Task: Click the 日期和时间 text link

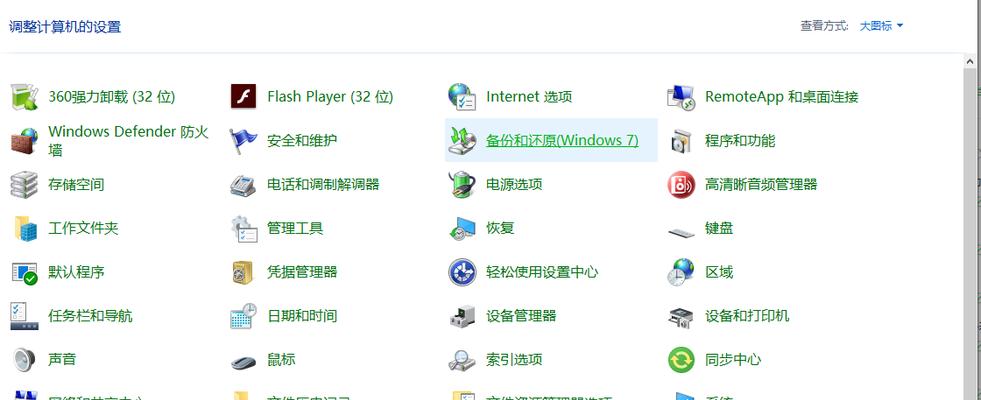Action: (x=302, y=315)
